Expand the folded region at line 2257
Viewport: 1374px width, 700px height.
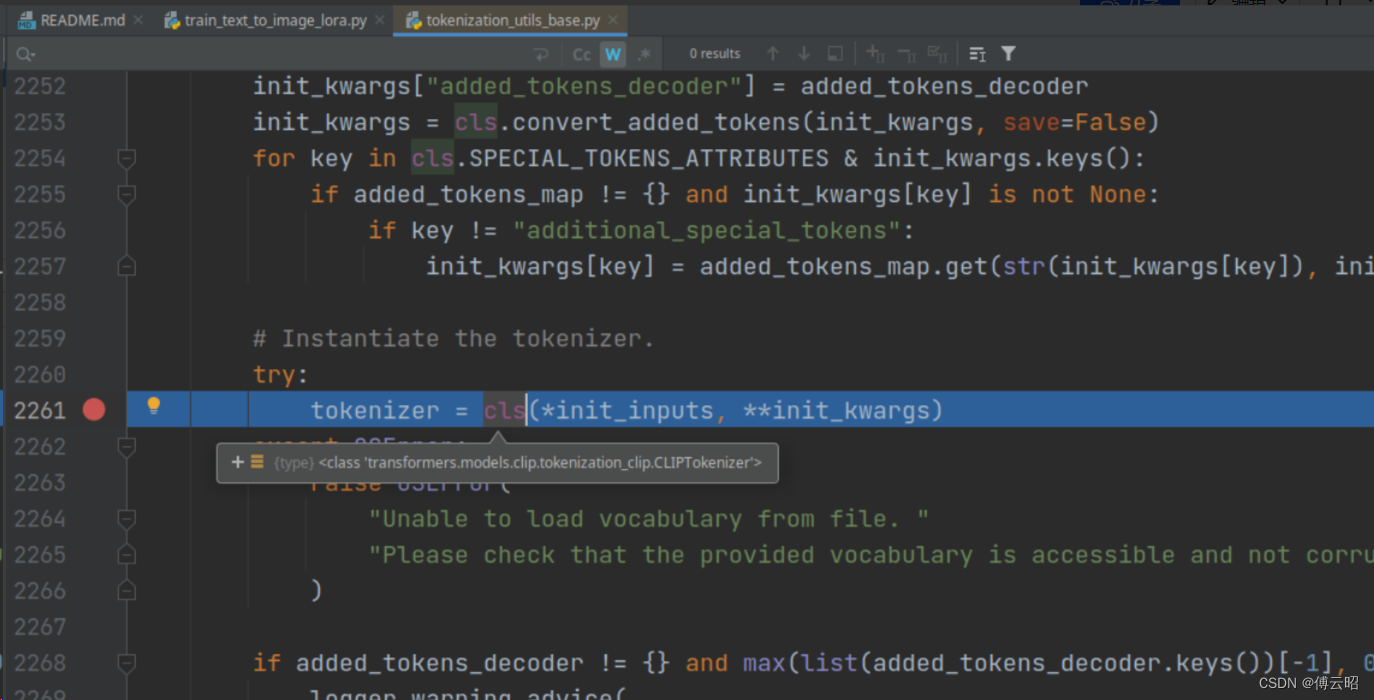click(x=126, y=265)
